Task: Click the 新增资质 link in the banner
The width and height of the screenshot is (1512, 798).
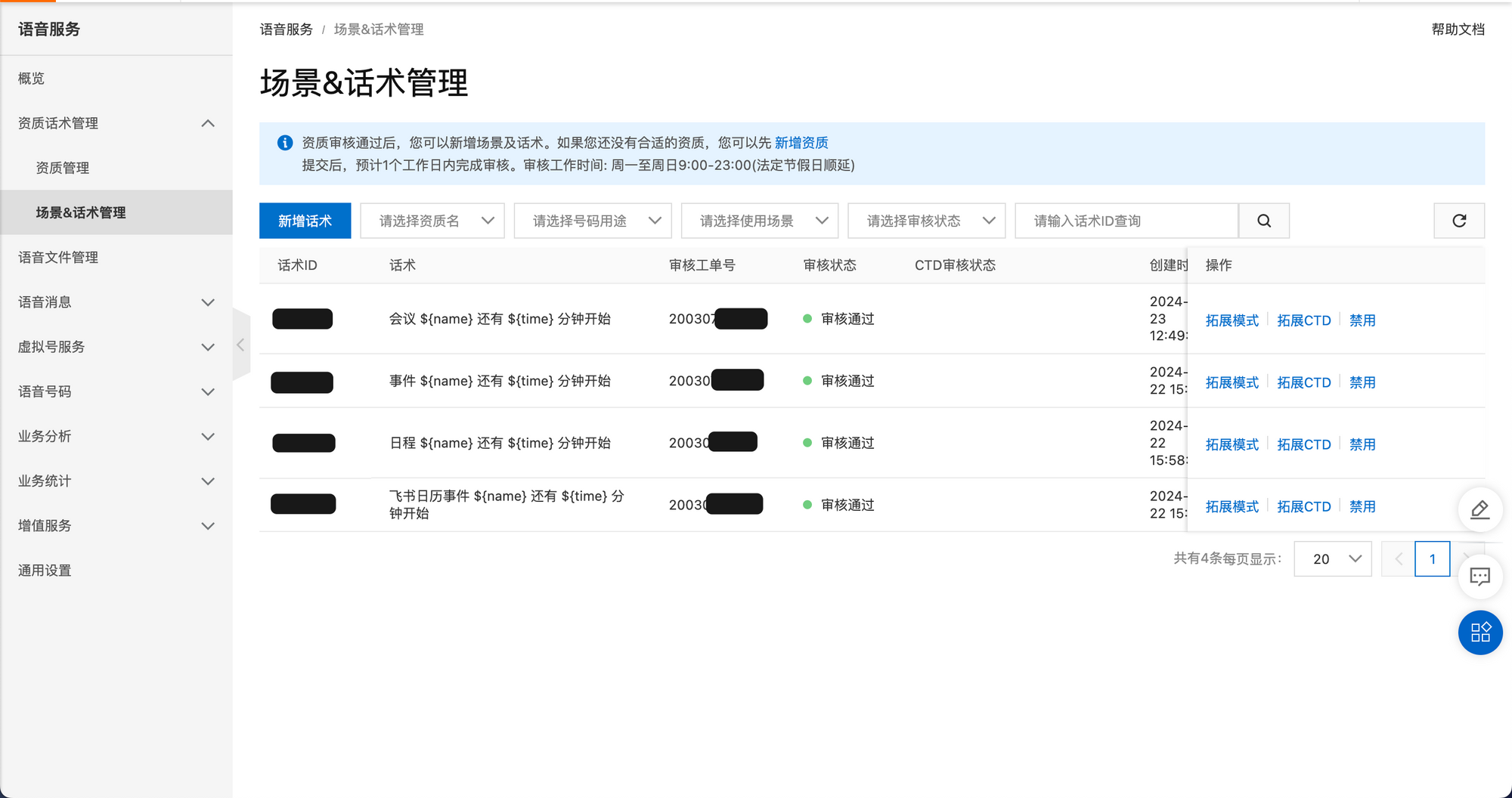Action: pos(801,143)
